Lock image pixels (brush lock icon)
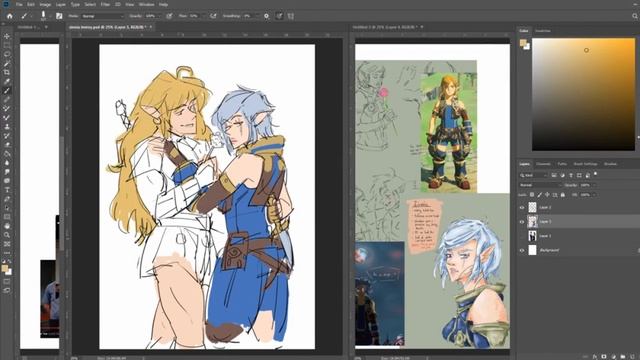 [540, 195]
